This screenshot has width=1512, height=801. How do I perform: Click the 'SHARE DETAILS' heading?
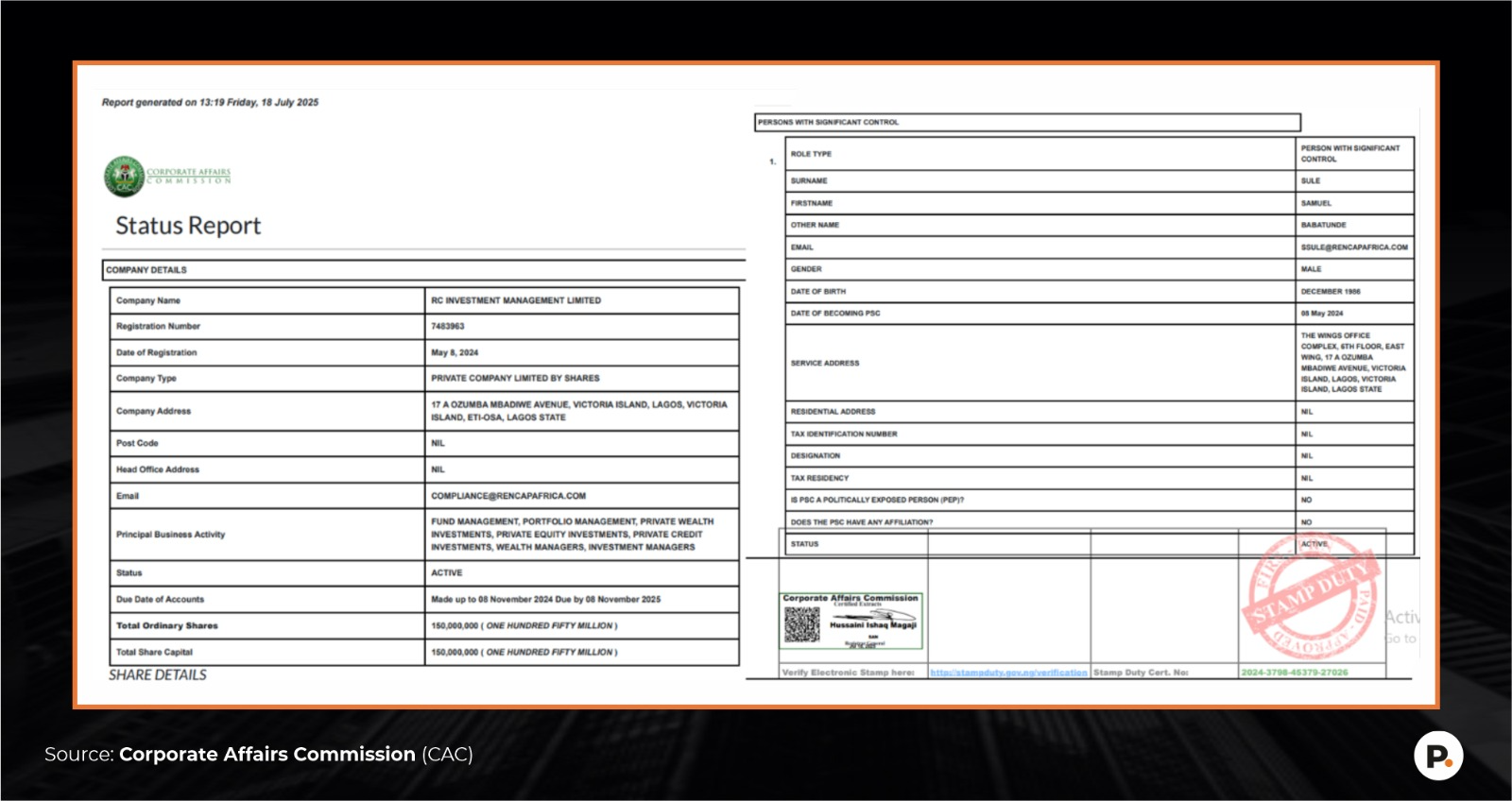(158, 675)
